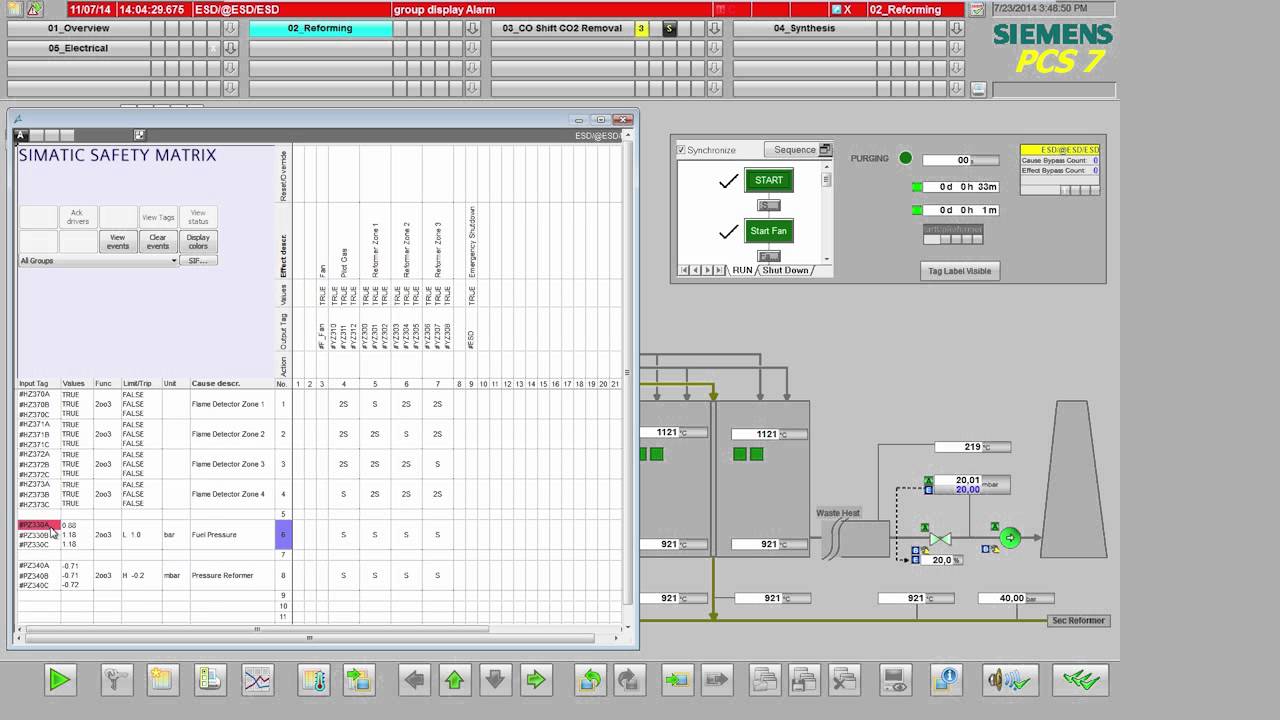Click the information icon in bottom toolbar
Viewport: 1280px width, 720px height.
[946, 680]
